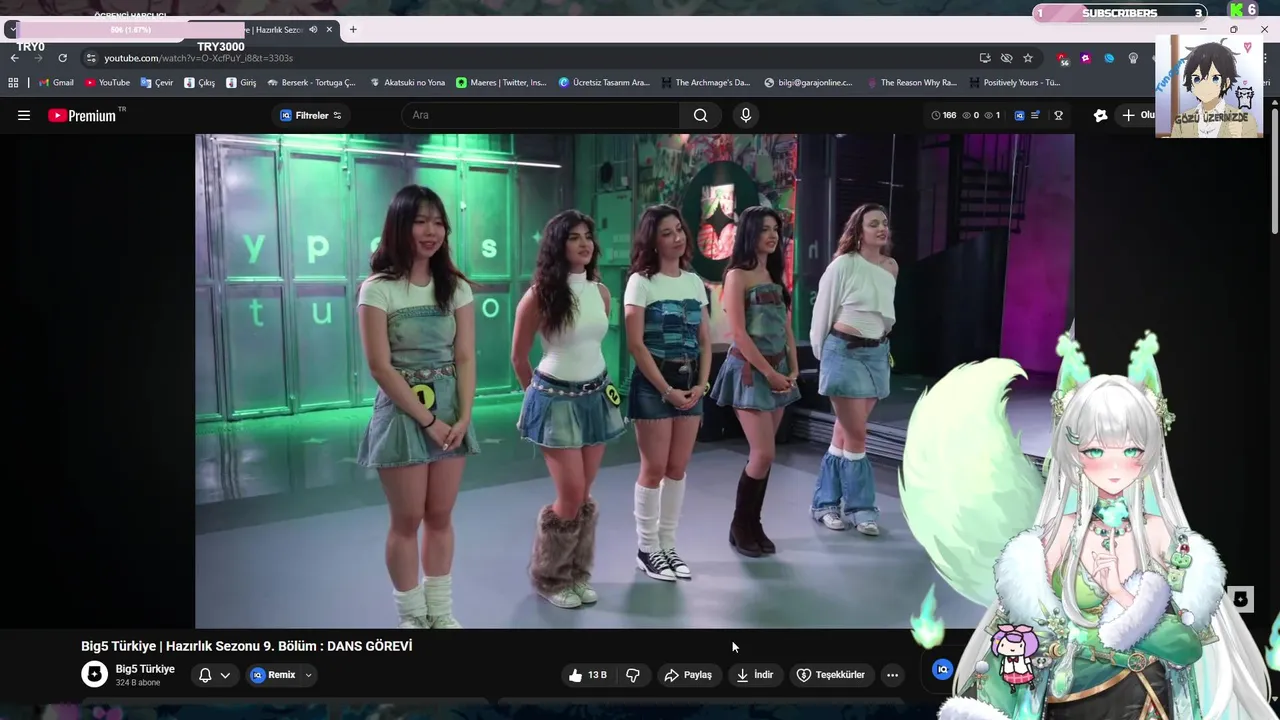Click the trophy icon in YouTube header
The width and height of the screenshot is (1280, 720).
(1058, 115)
